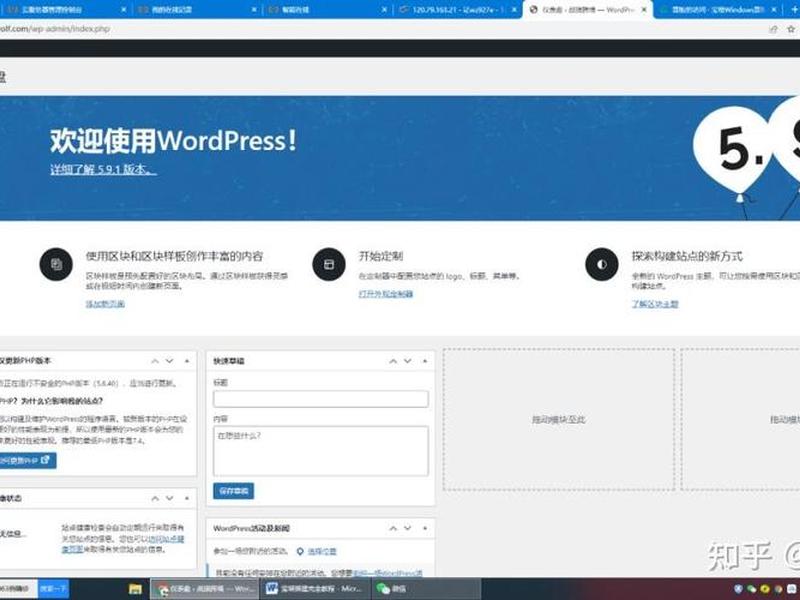Click the save draft button

[x=233, y=491]
